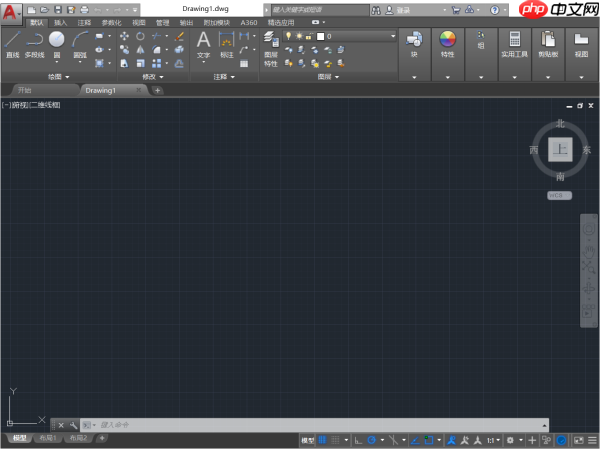Toggle grid display in status bar

323,440
